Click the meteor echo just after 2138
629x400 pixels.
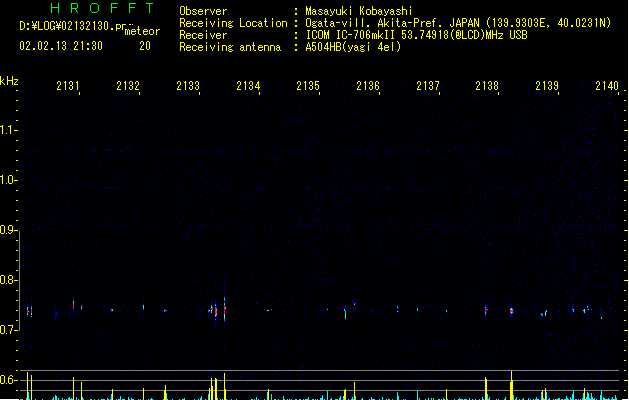(x=511, y=311)
